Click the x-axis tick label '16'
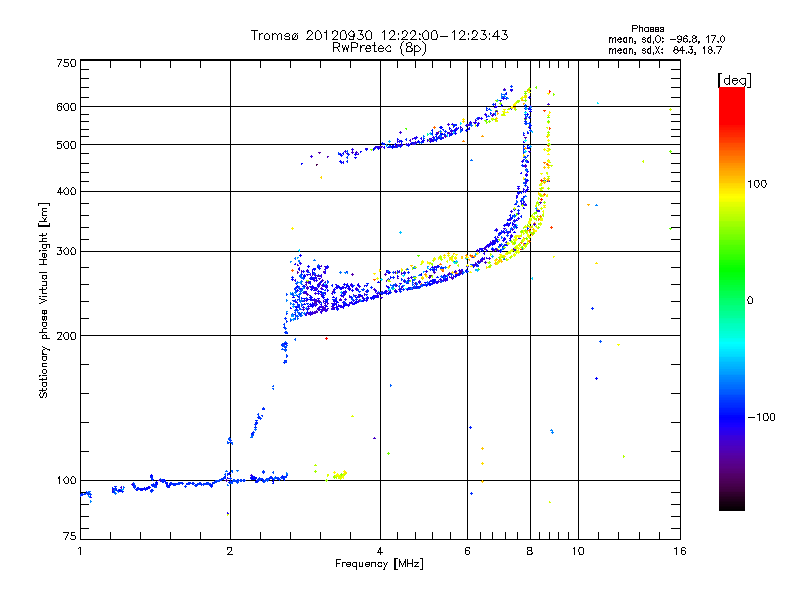 point(680,551)
